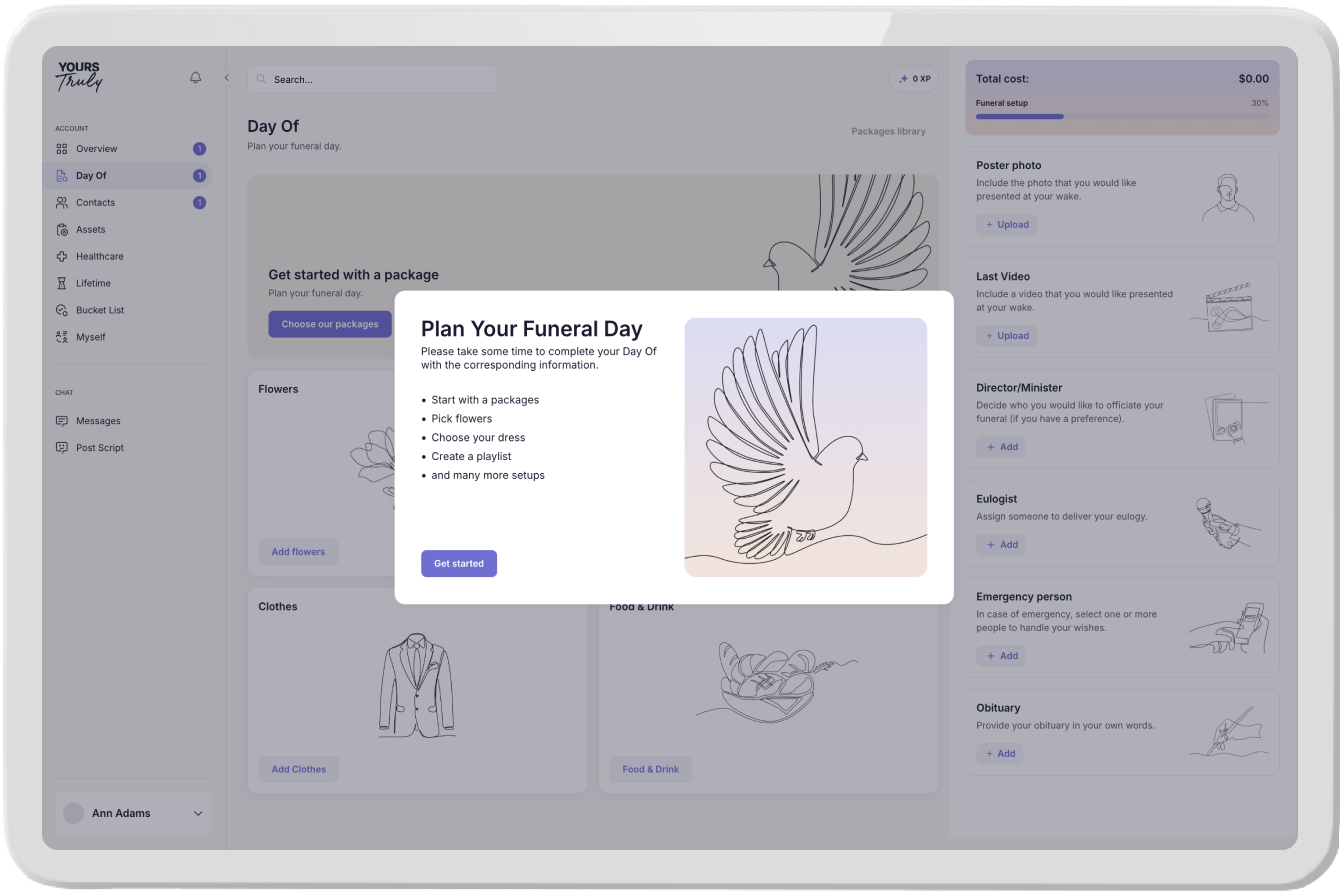This screenshot has width=1340, height=892.
Task: Open the Post Script label in sidebar
Action: coord(100,448)
